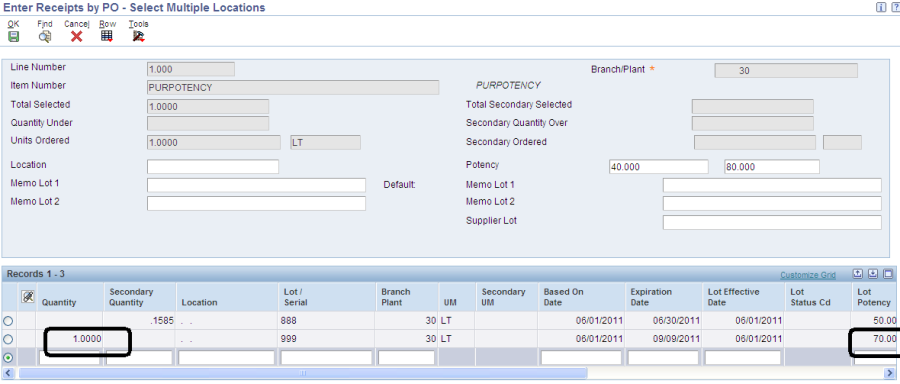
Task: Click the lot cell 999
Action: [327, 339]
